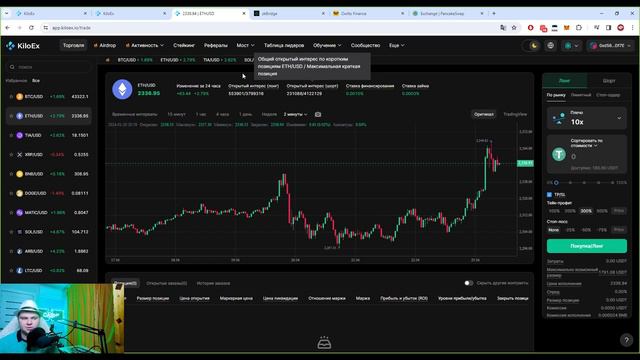Click the chart screenshot camera icon

(x=318, y=114)
